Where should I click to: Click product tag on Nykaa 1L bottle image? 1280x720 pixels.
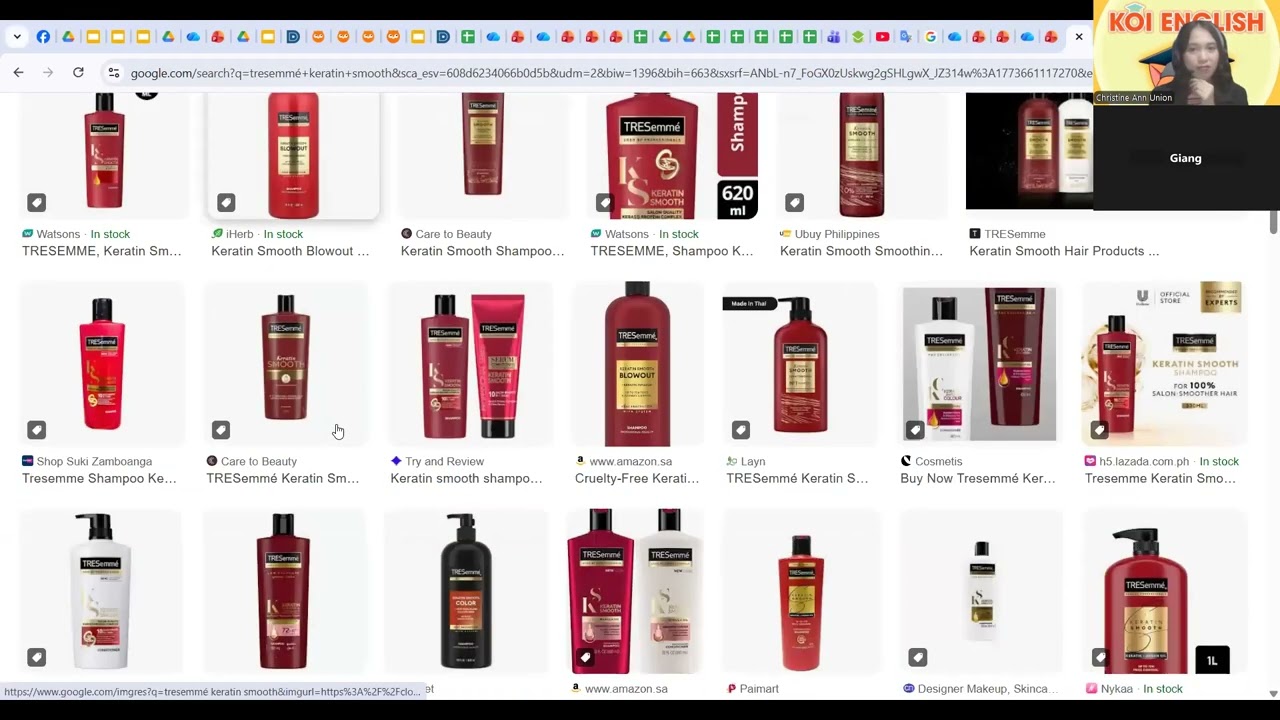click(x=1099, y=657)
